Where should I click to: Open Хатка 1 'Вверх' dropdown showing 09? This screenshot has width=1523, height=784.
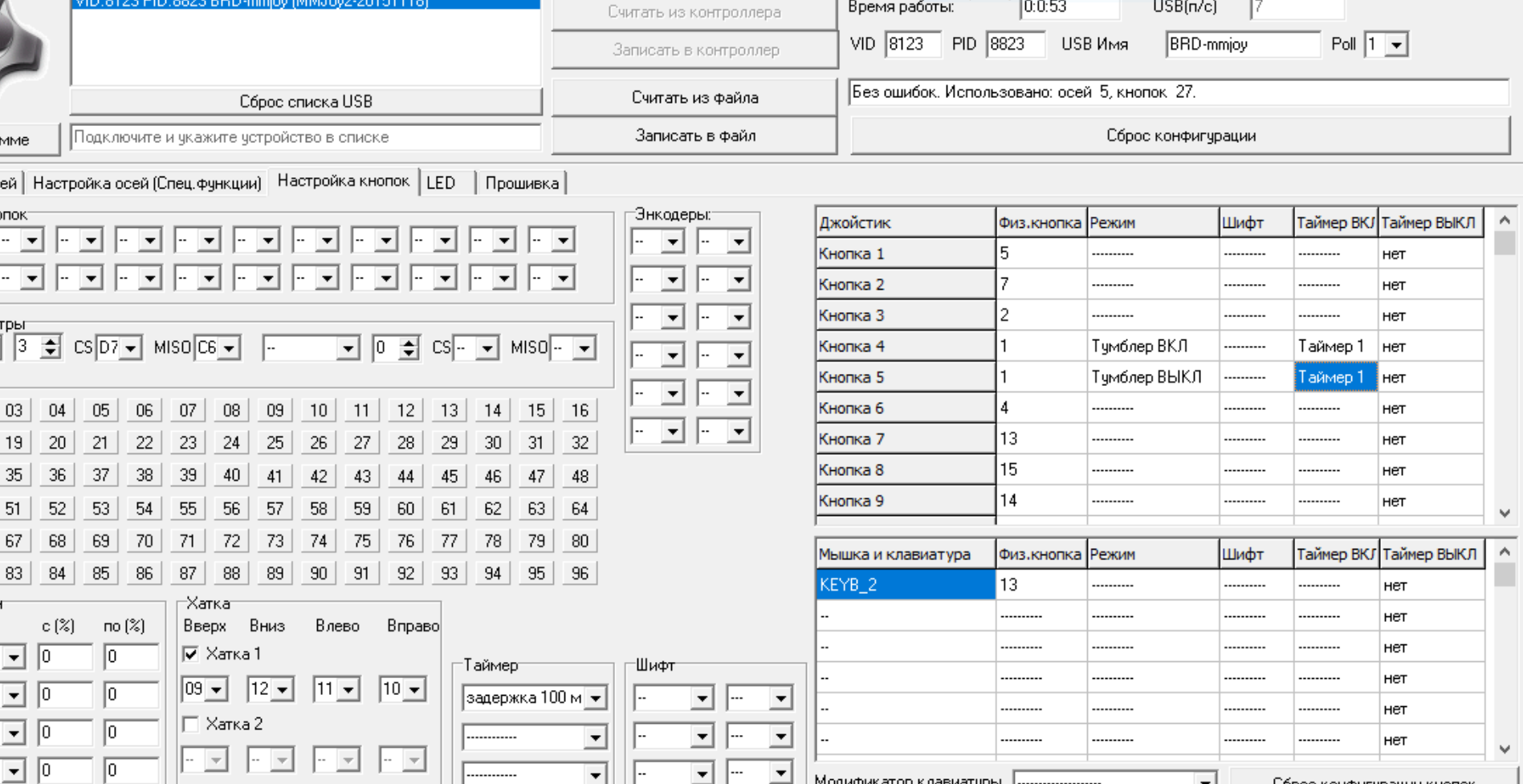[x=218, y=690]
